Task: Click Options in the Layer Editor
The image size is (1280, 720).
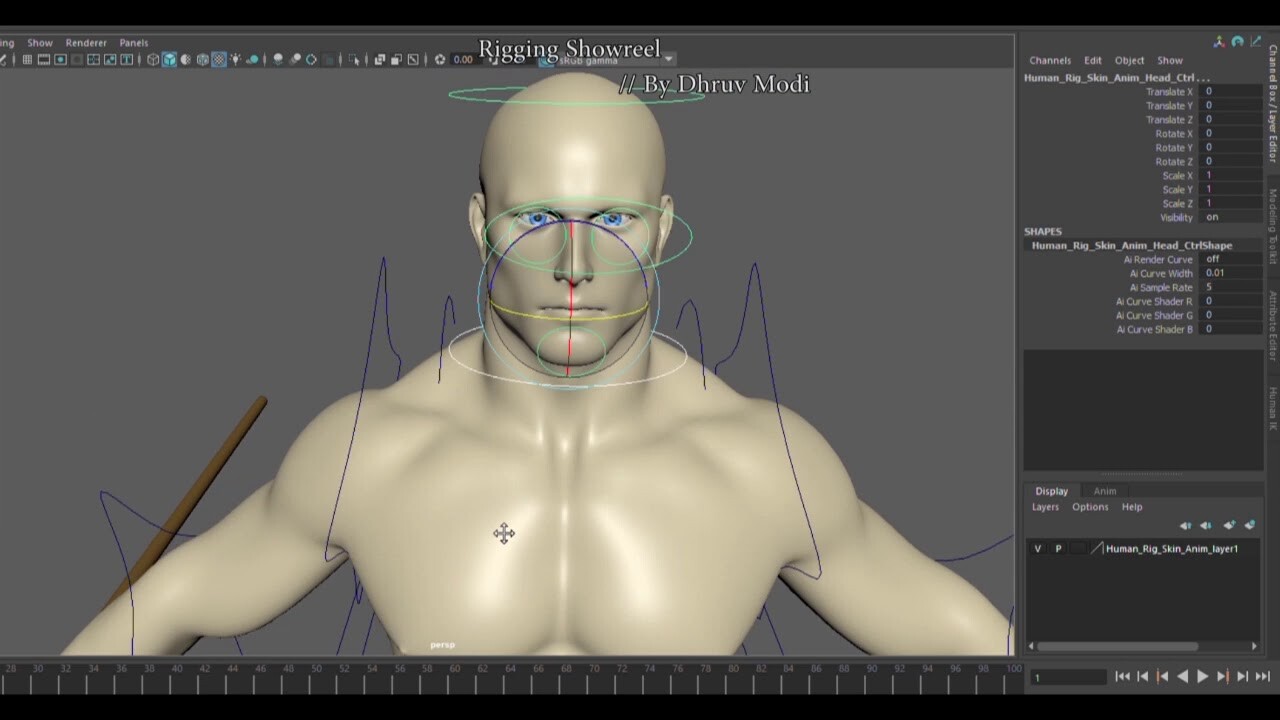Action: 1090,507
